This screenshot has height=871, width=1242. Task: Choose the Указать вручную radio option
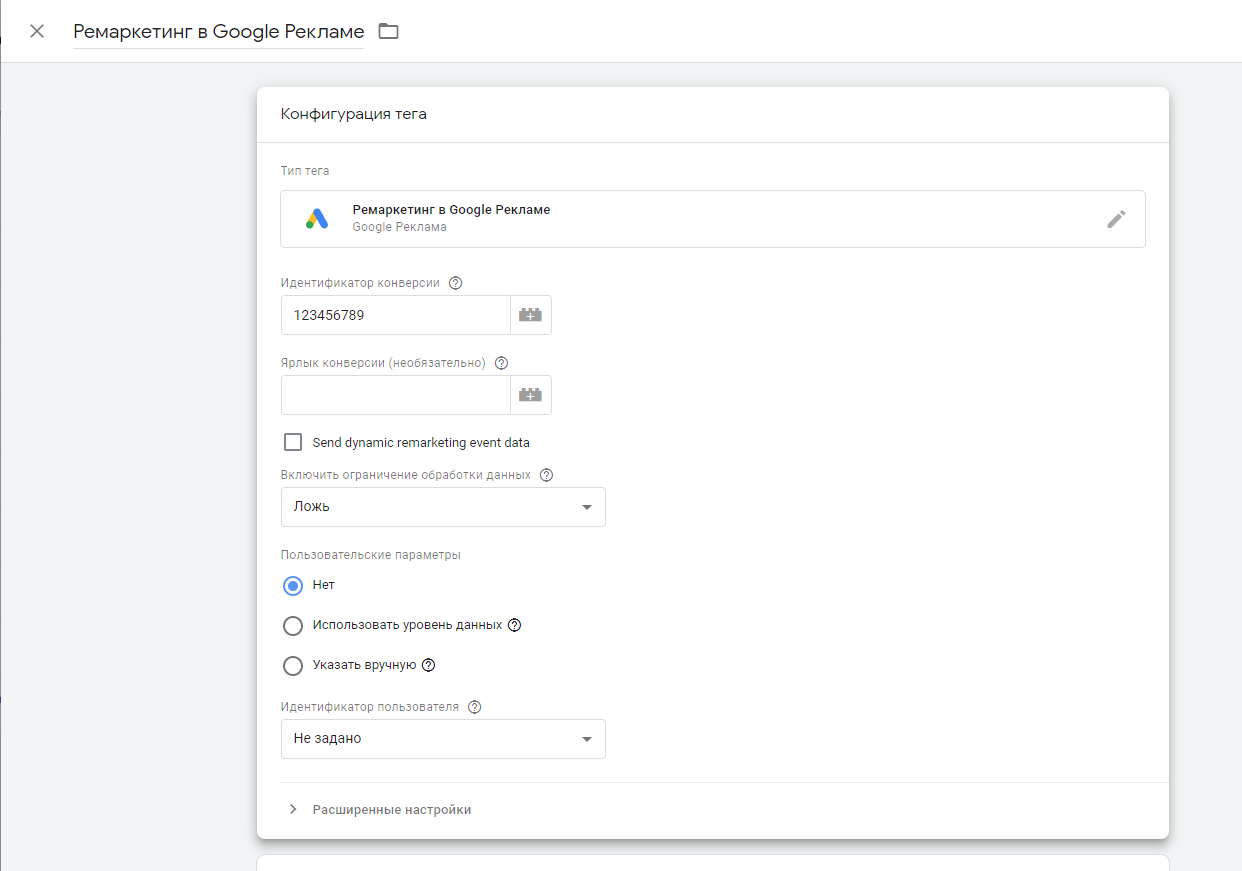pos(293,665)
